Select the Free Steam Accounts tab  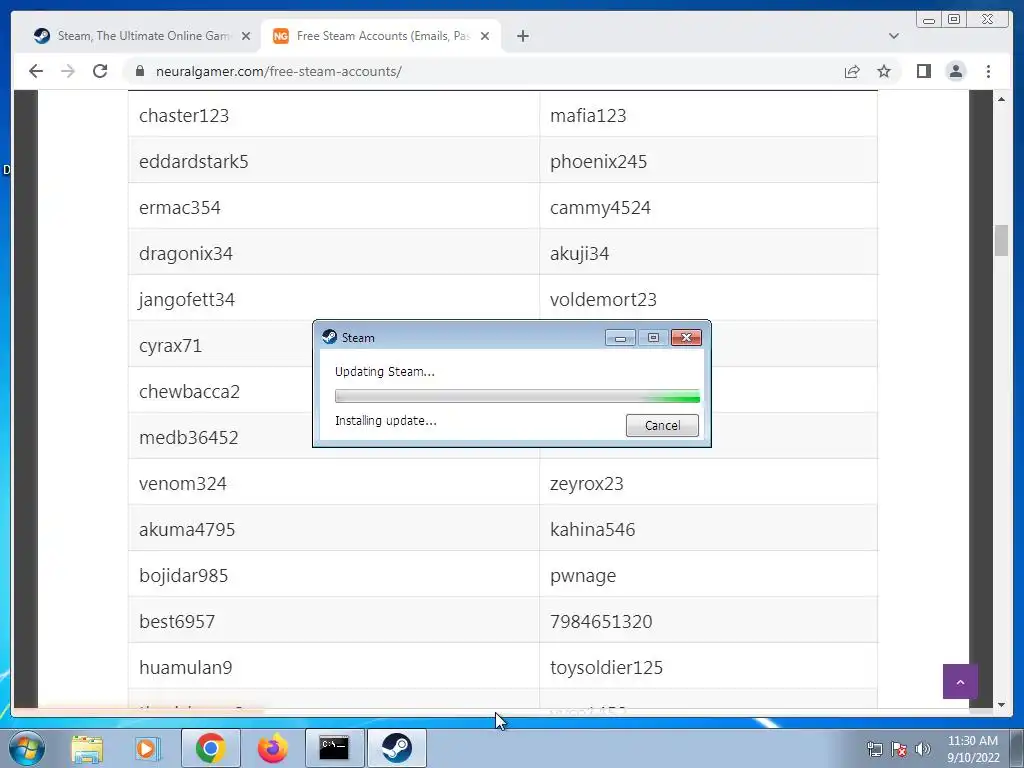(x=381, y=36)
